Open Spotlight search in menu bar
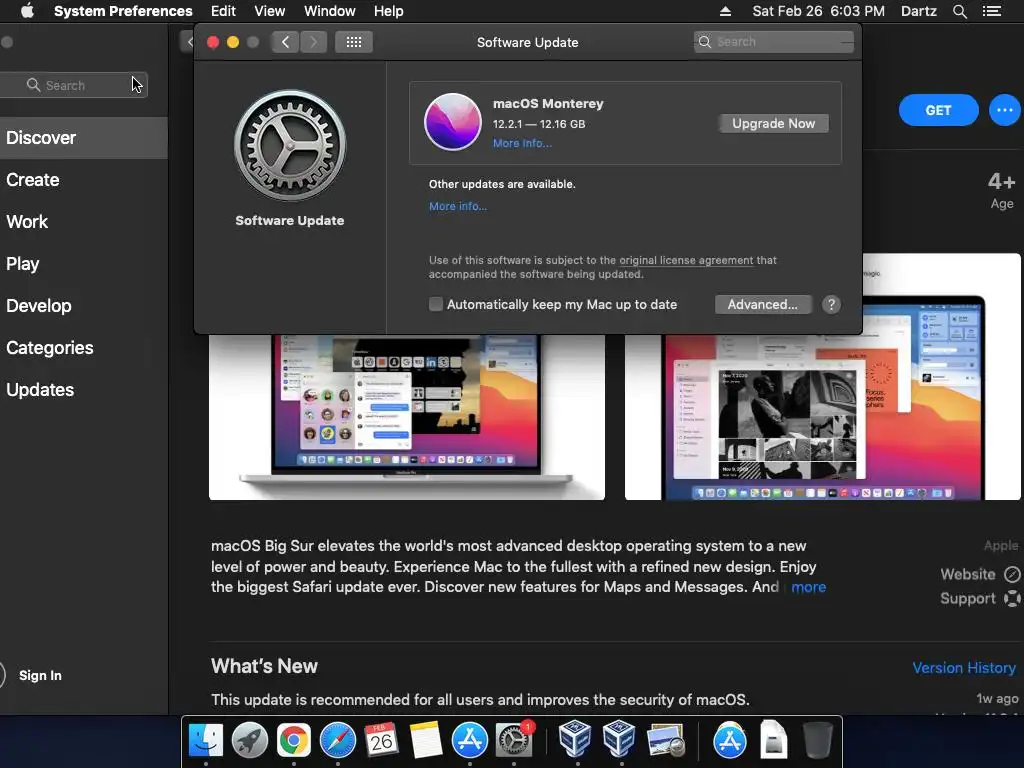The width and height of the screenshot is (1024, 768). (959, 11)
